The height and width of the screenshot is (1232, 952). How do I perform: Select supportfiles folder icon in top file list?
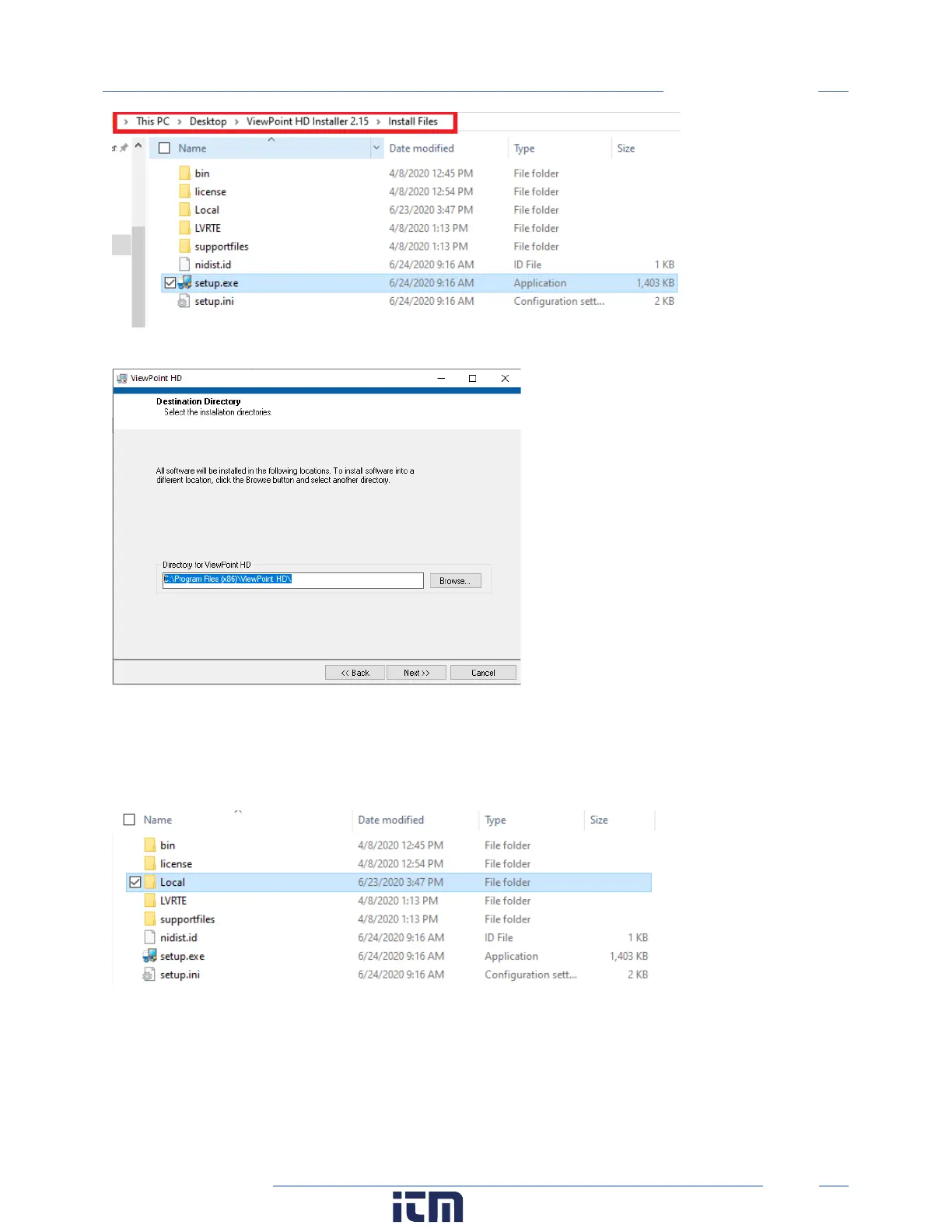pyautogui.click(x=184, y=246)
